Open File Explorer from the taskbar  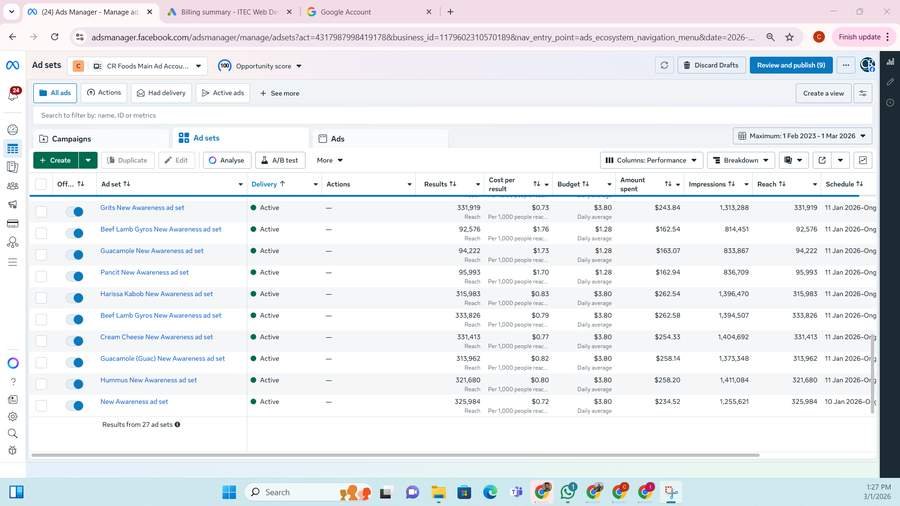point(439,492)
